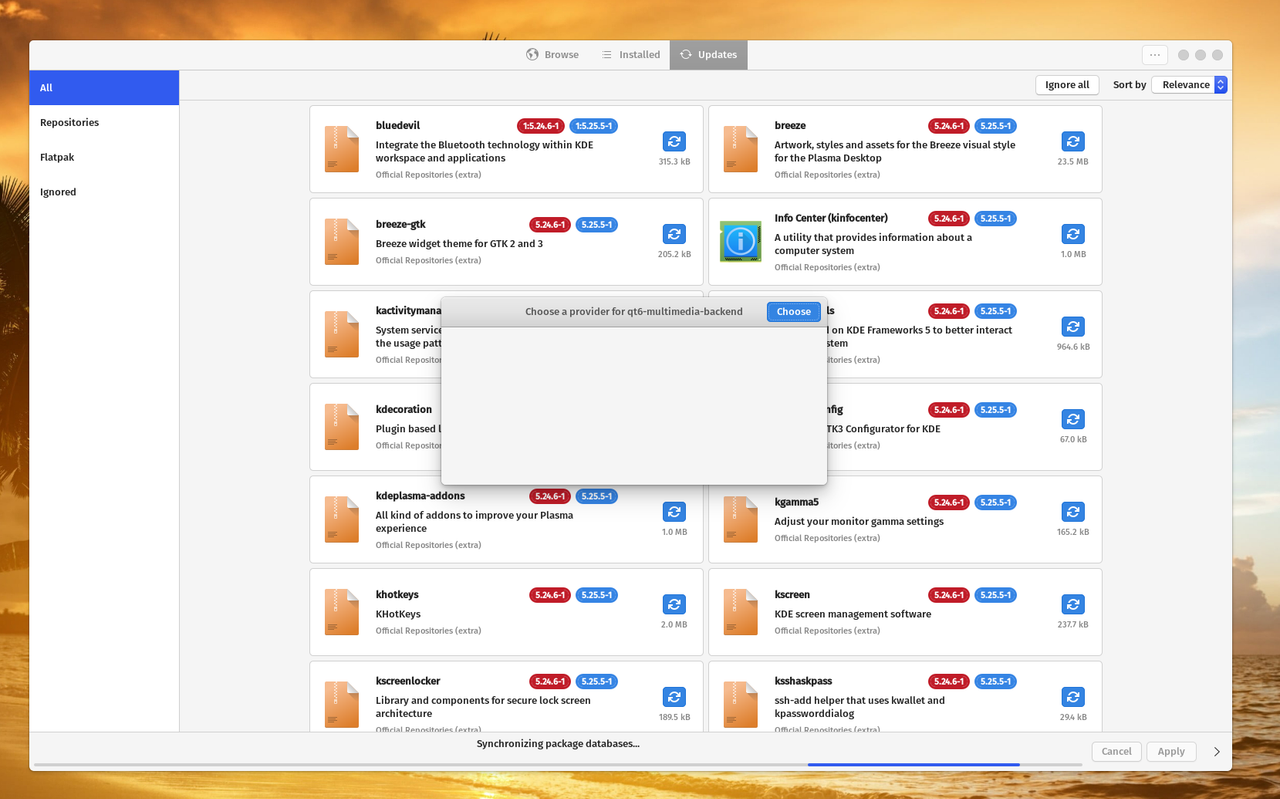Viewport: 1280px width, 799px height.
Task: Click the kscreen package title
Action: (792, 595)
